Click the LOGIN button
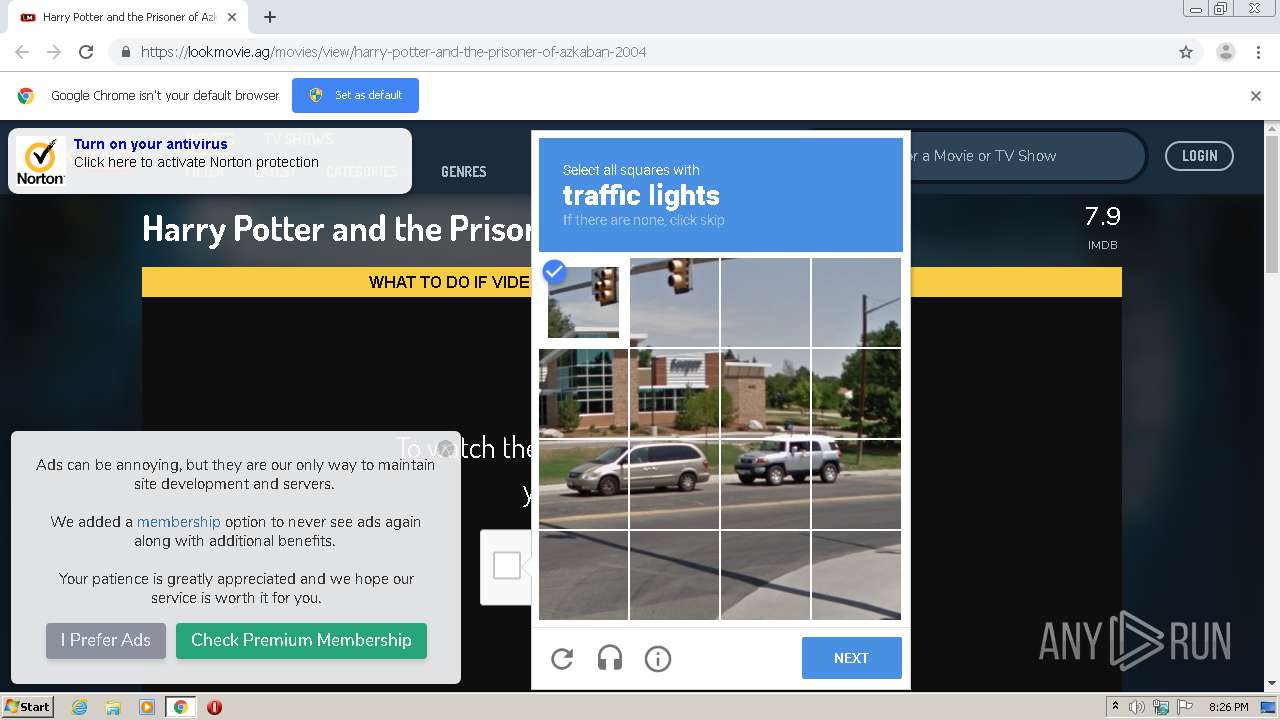 (x=1199, y=156)
